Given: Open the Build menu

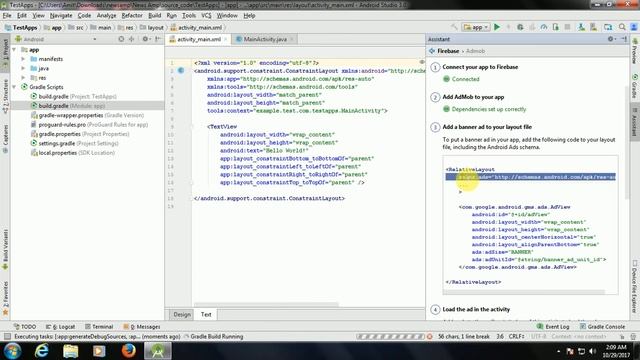Looking at the screenshot, I should (154, 16).
